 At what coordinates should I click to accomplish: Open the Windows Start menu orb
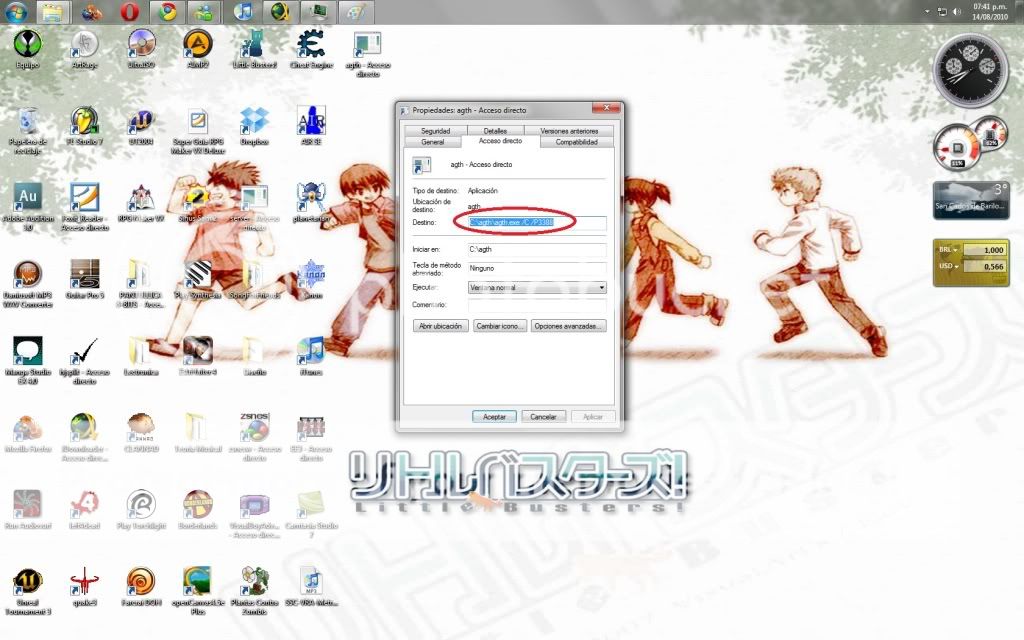pos(16,12)
